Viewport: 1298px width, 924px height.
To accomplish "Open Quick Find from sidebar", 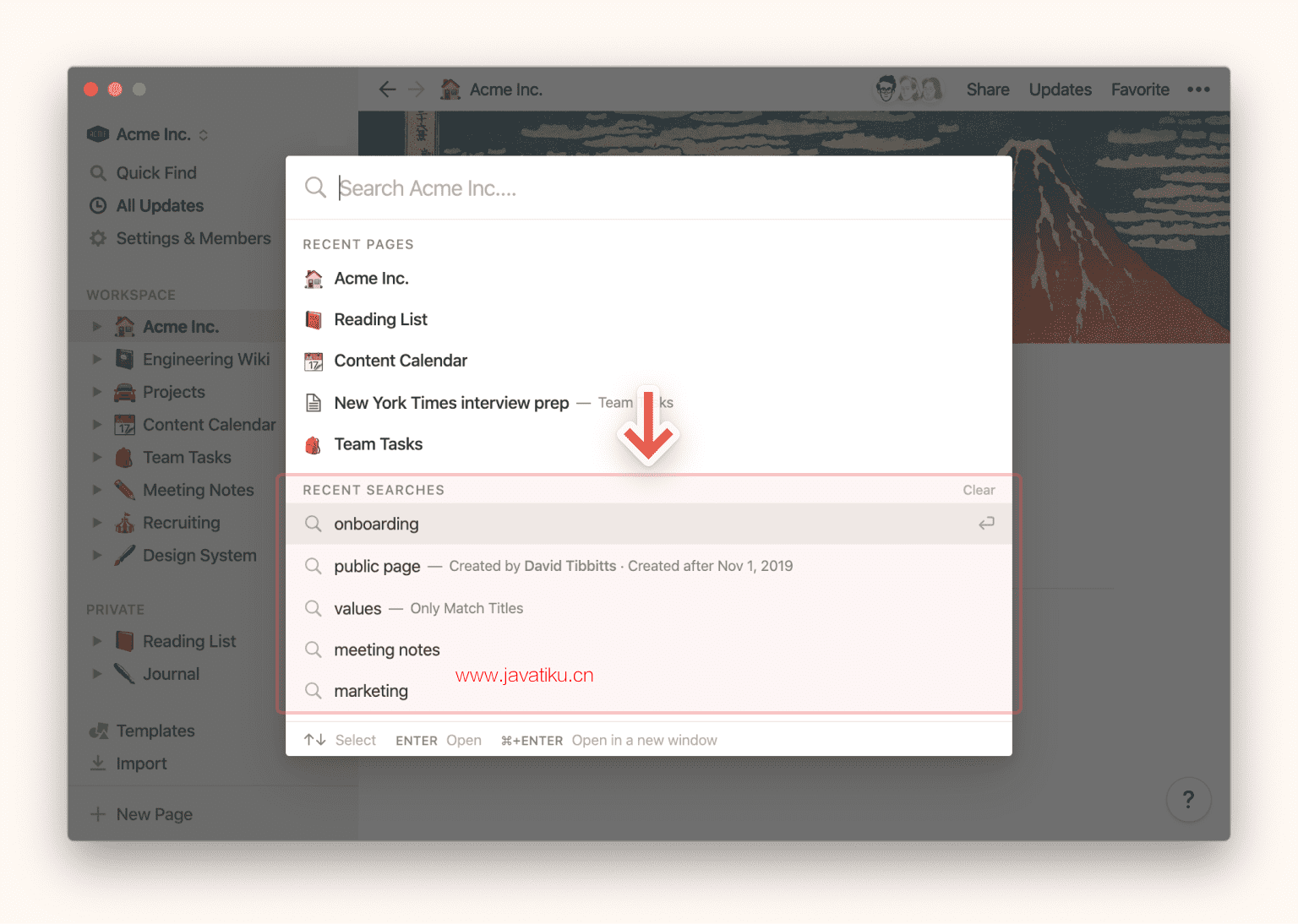I will [156, 173].
